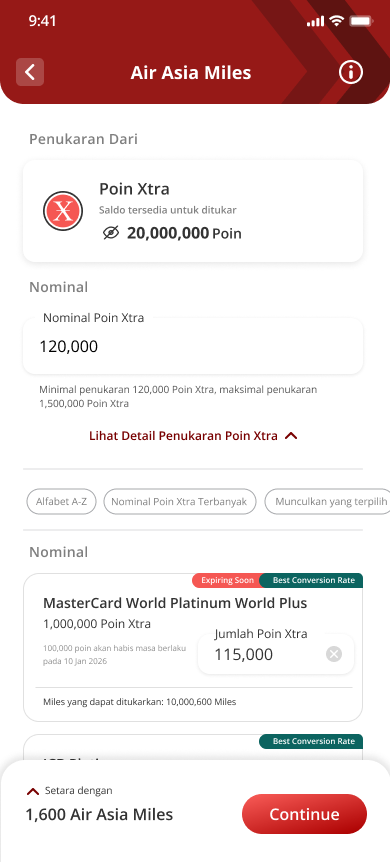
Task: Edit the Nominal Poin Xtra input field
Action: tap(193, 346)
